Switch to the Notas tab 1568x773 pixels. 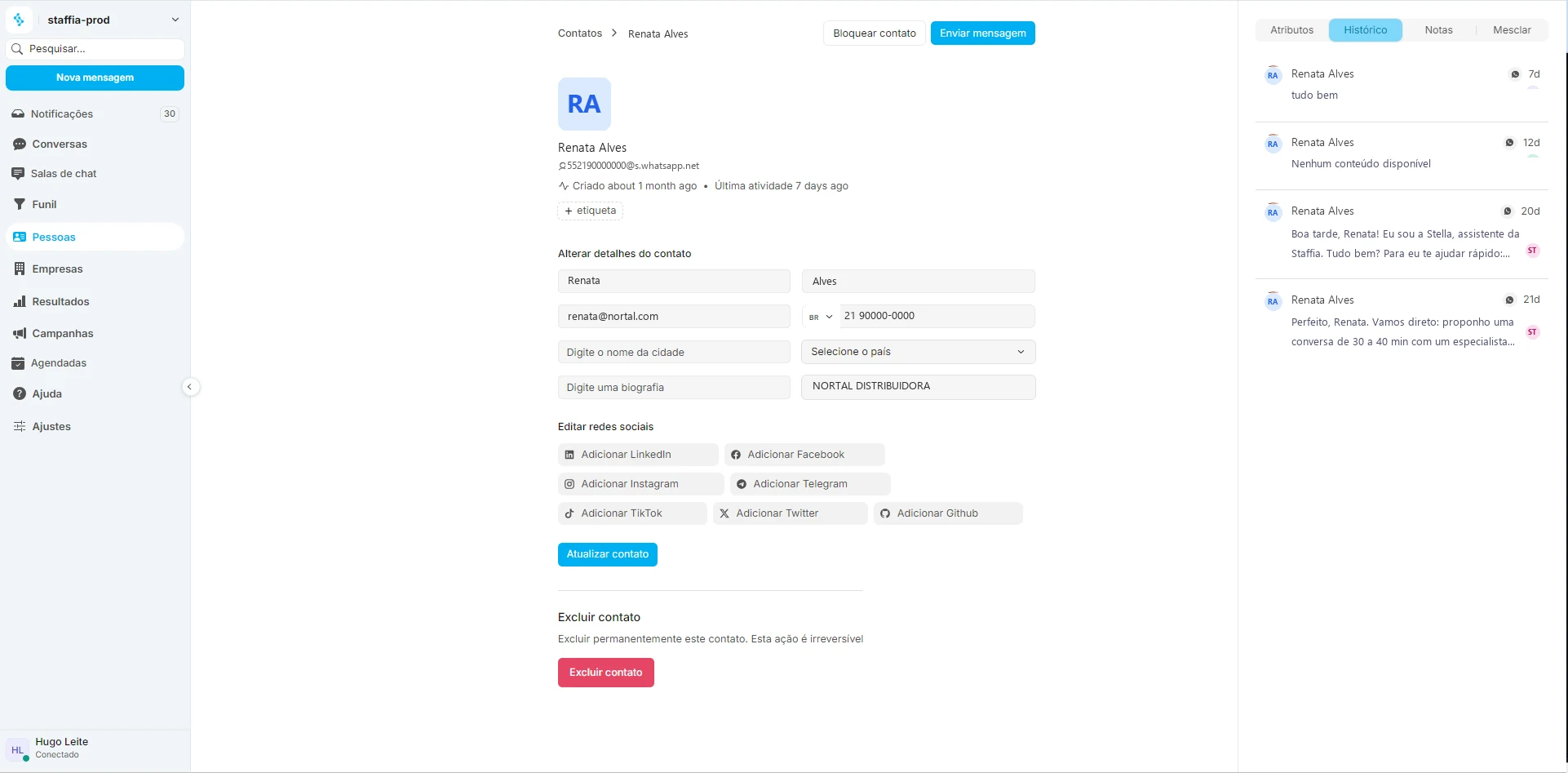[x=1438, y=30]
